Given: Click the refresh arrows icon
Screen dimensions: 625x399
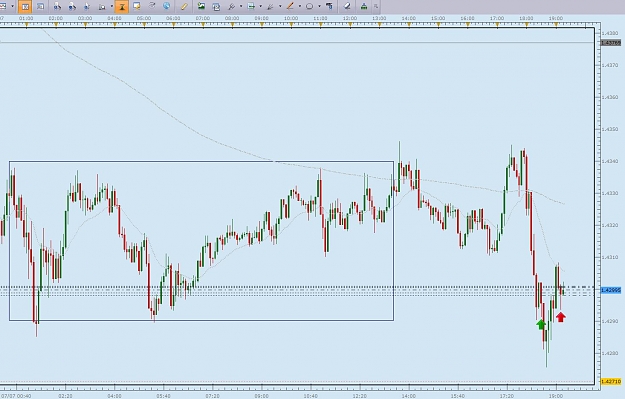Looking at the screenshot, I should 152,6.
